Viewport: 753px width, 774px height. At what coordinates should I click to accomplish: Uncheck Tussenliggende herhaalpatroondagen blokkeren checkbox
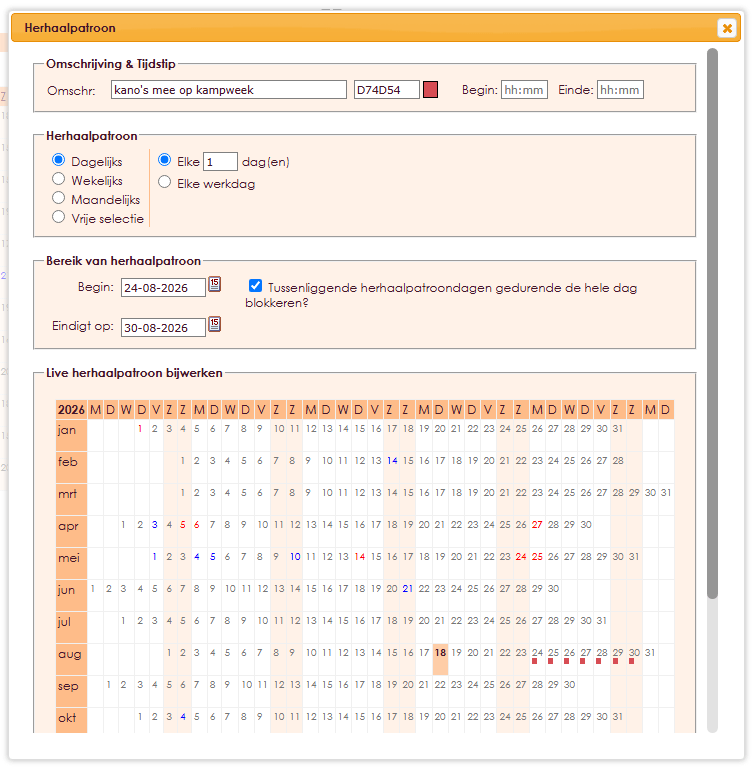click(255, 285)
